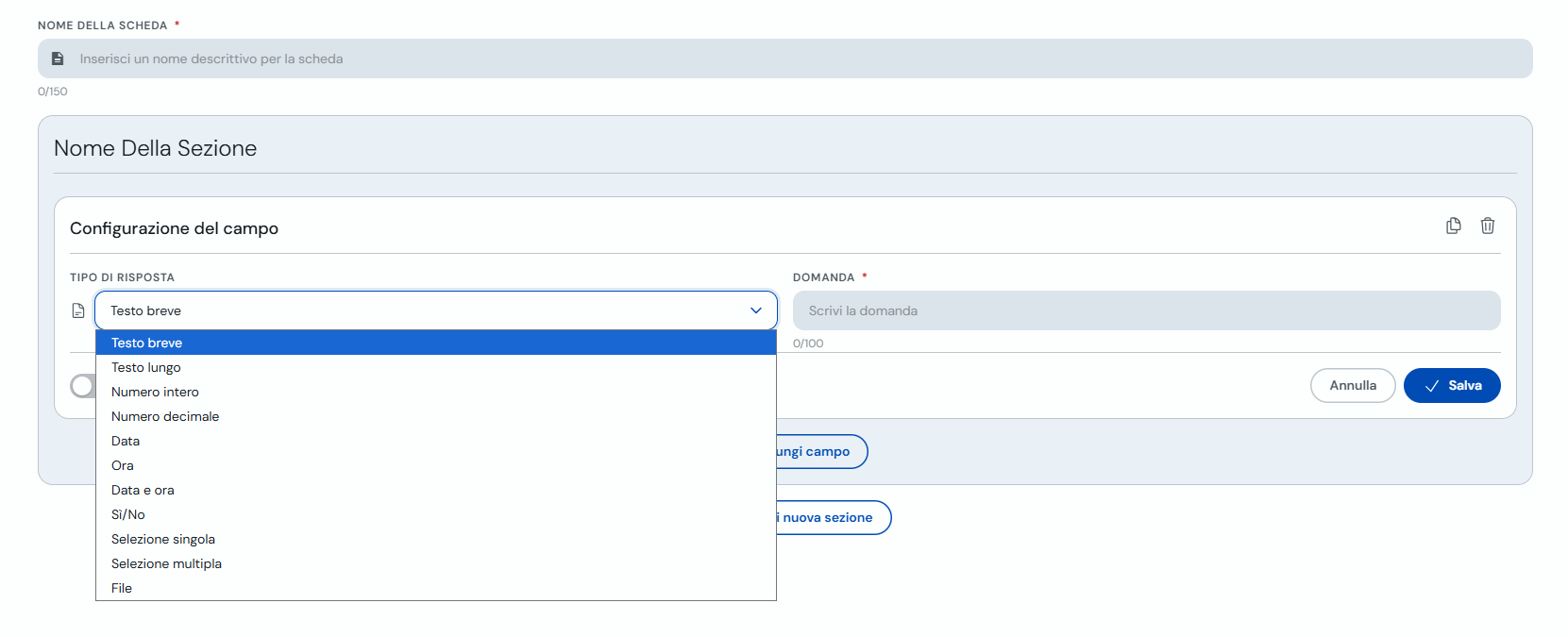
Task: Pick Data e ora option
Action: tap(436, 490)
